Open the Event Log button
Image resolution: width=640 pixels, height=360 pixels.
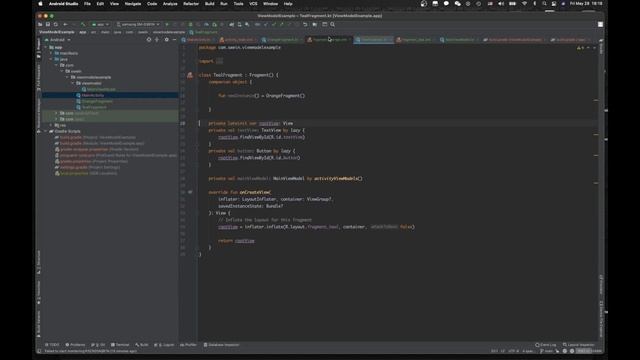pyautogui.click(x=546, y=345)
